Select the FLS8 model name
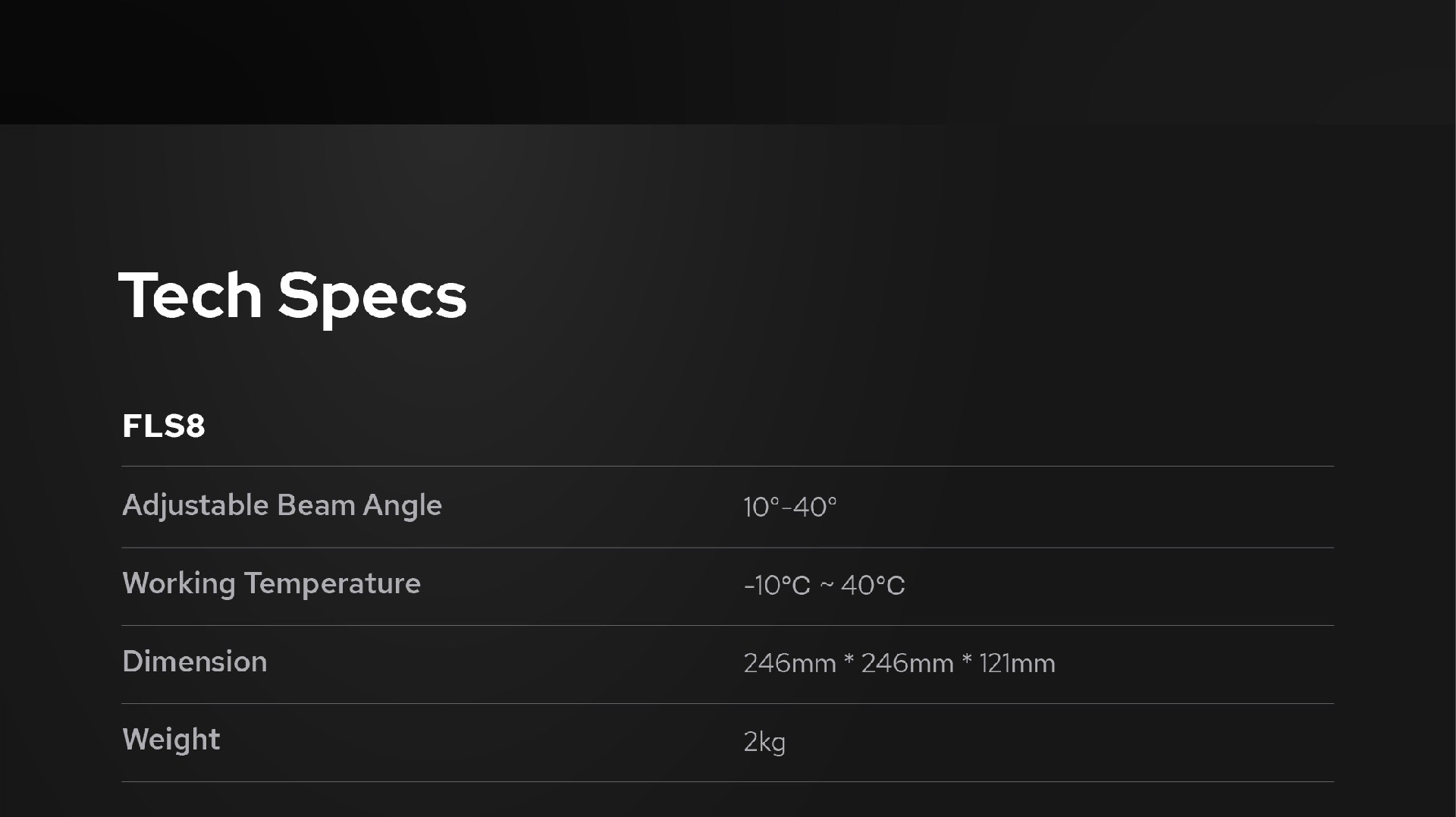Image resolution: width=1456 pixels, height=817 pixels. [164, 426]
